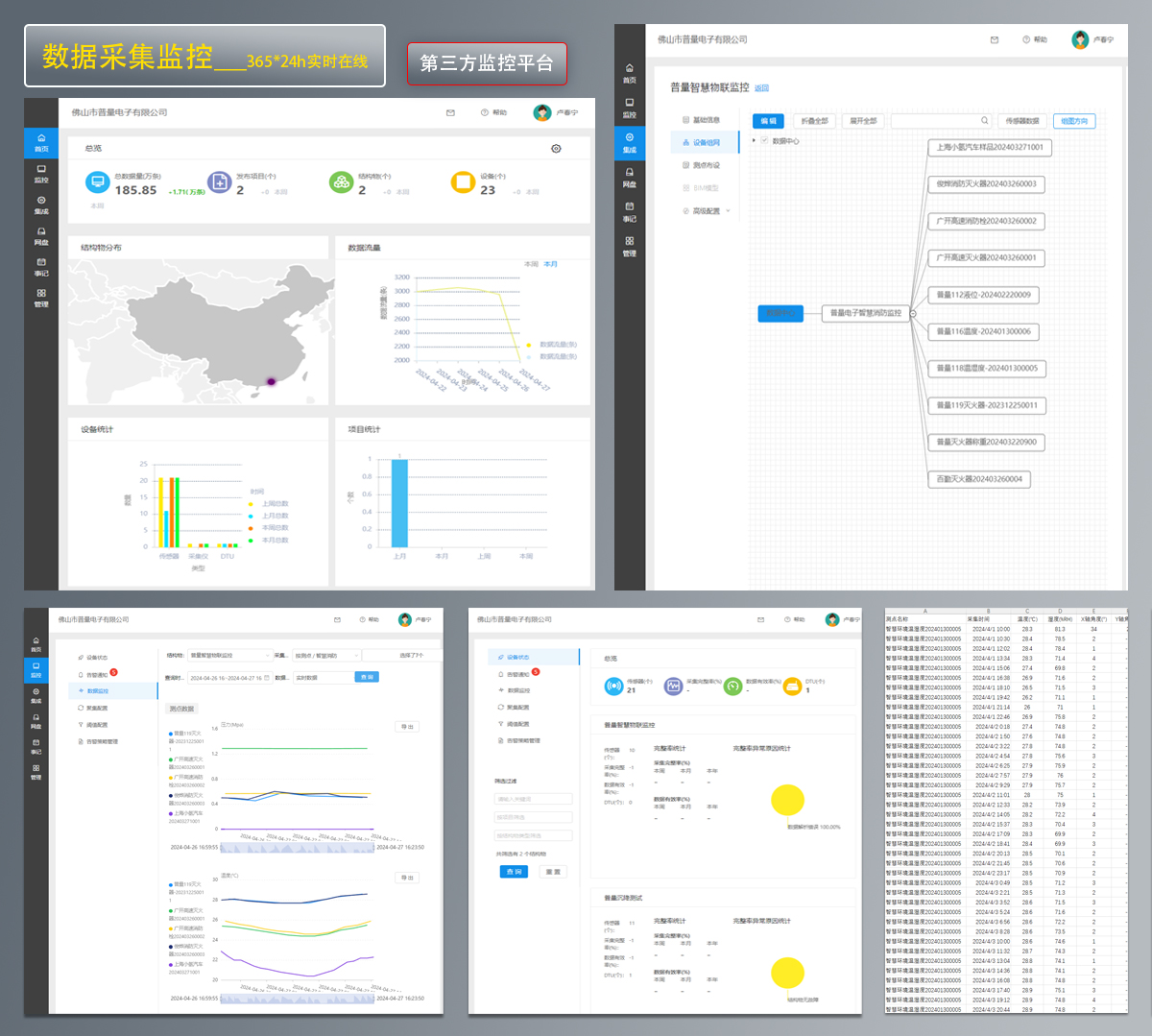1152x1036 pixels.
Task: Click the magnifier icon in the device network search box
Action: pyautogui.click(x=984, y=121)
